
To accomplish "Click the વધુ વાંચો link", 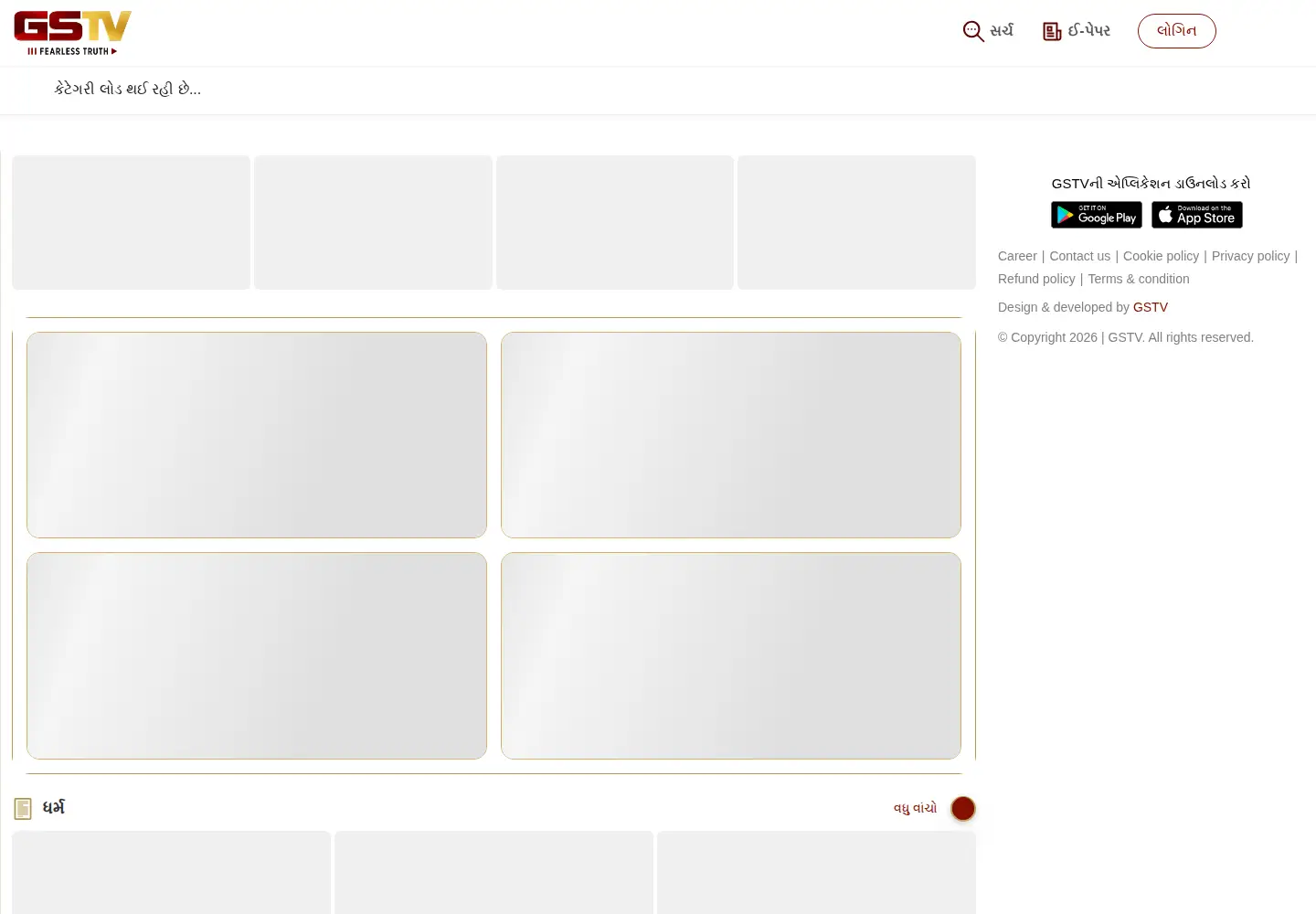I will tap(915, 809).
